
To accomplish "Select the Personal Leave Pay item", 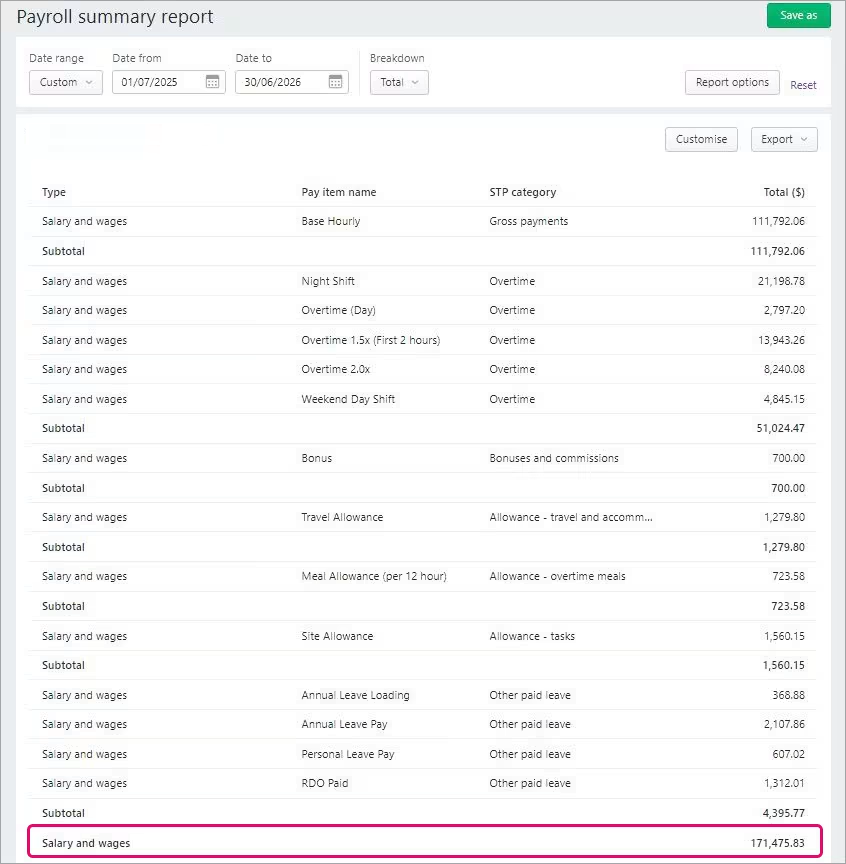I will tap(348, 754).
